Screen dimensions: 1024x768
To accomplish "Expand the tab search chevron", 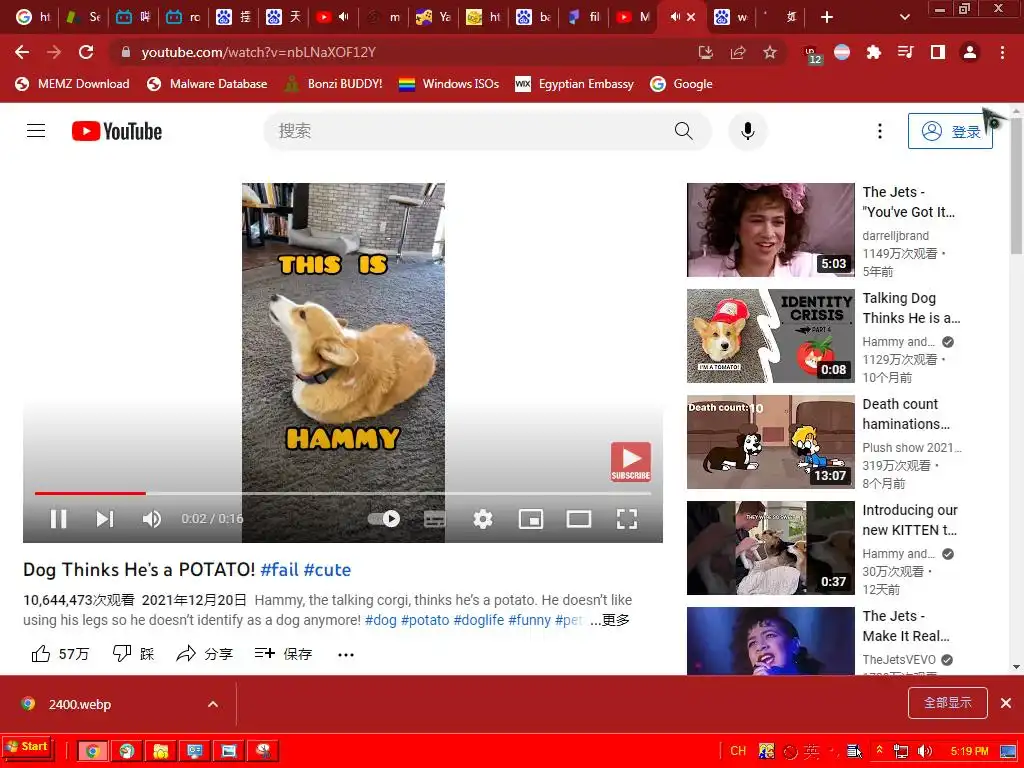I will coord(904,17).
